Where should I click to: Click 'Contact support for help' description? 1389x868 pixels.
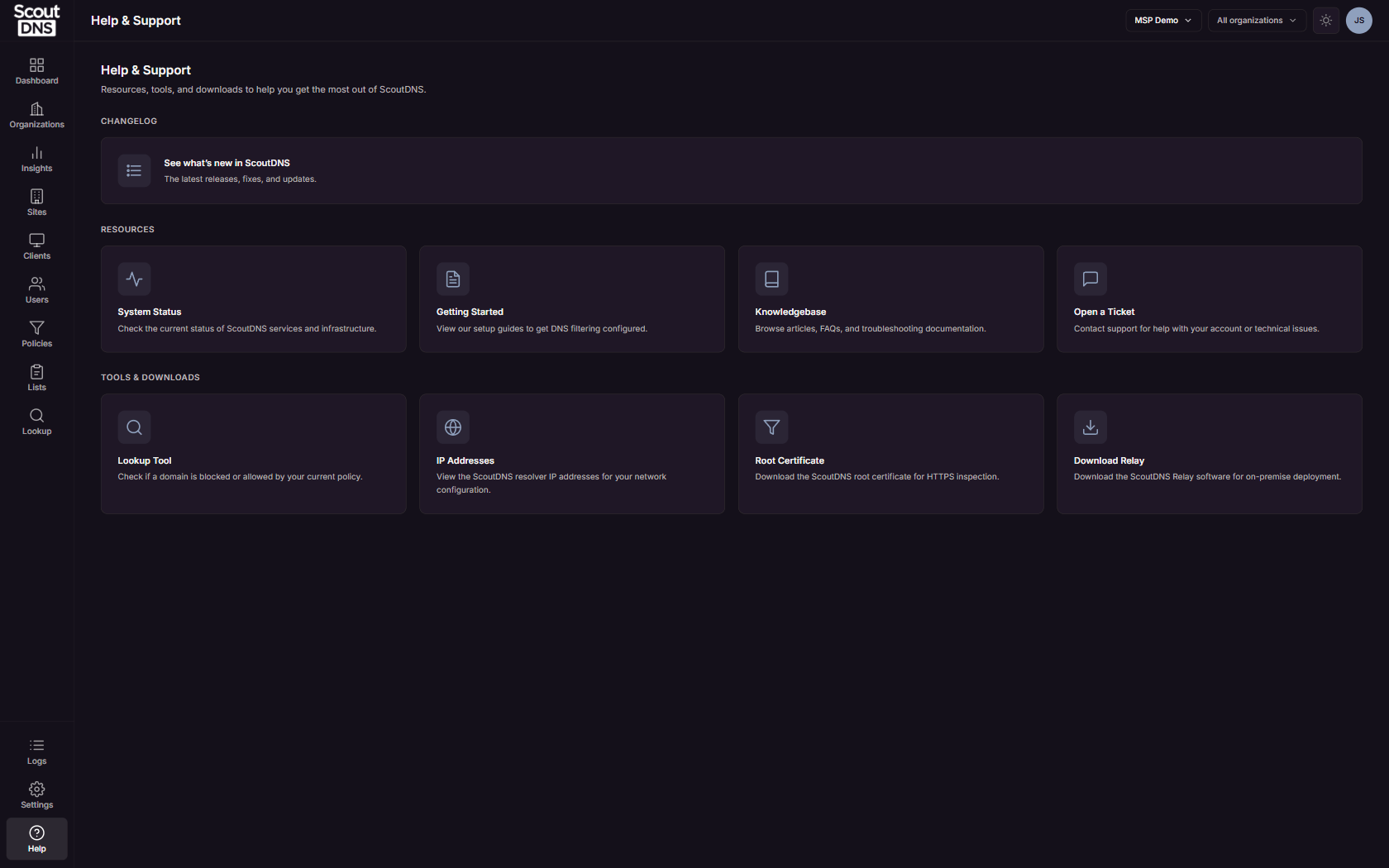(x=1196, y=329)
